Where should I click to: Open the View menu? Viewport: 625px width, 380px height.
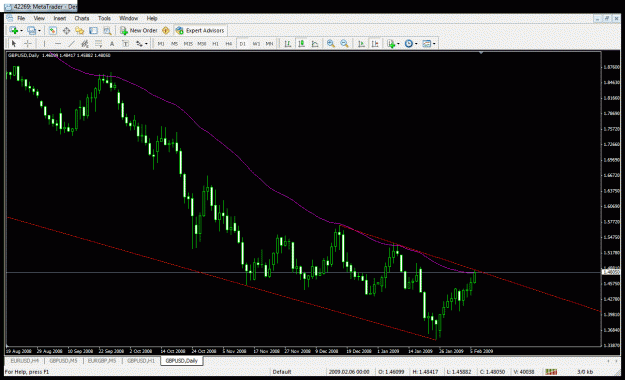coord(39,18)
